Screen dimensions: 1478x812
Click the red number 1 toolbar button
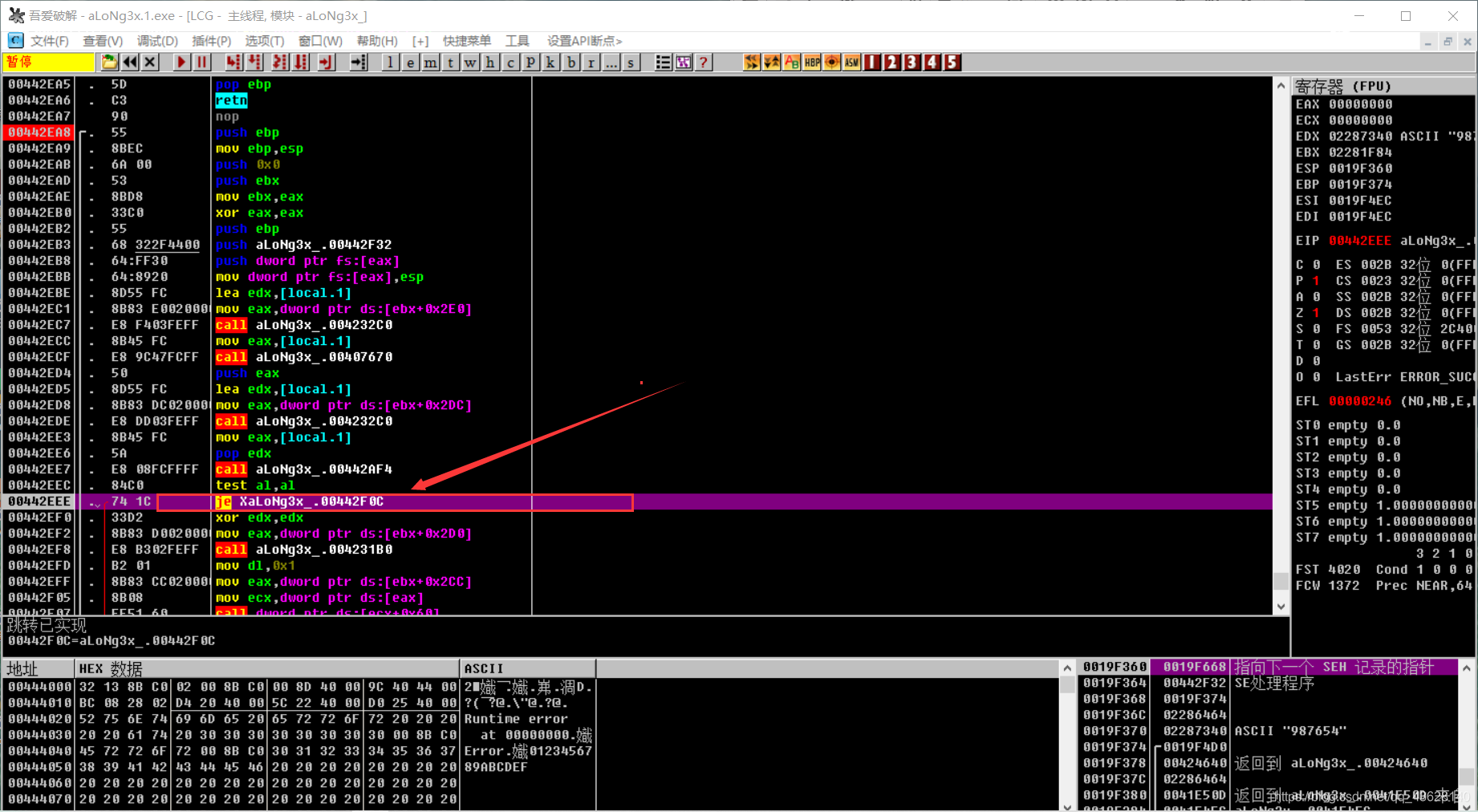click(872, 62)
